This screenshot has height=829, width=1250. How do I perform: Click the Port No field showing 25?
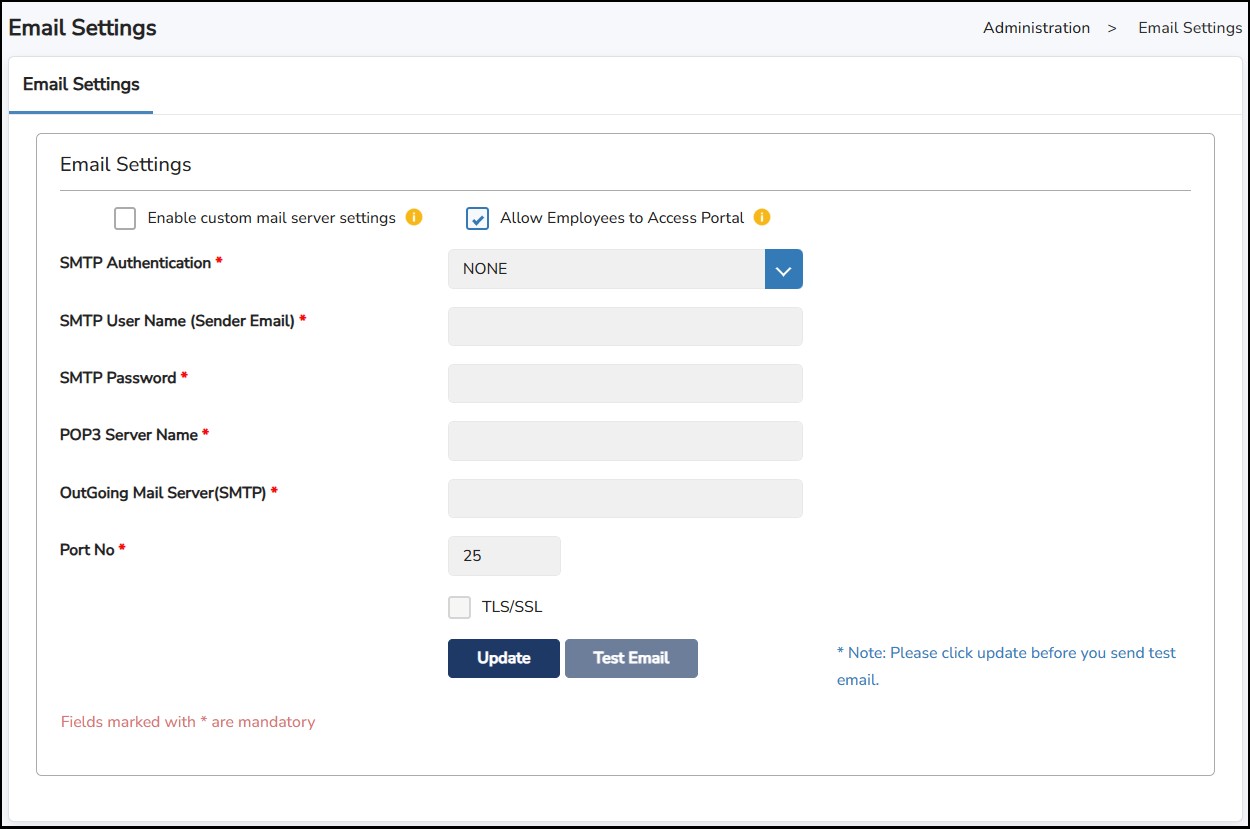(x=504, y=556)
